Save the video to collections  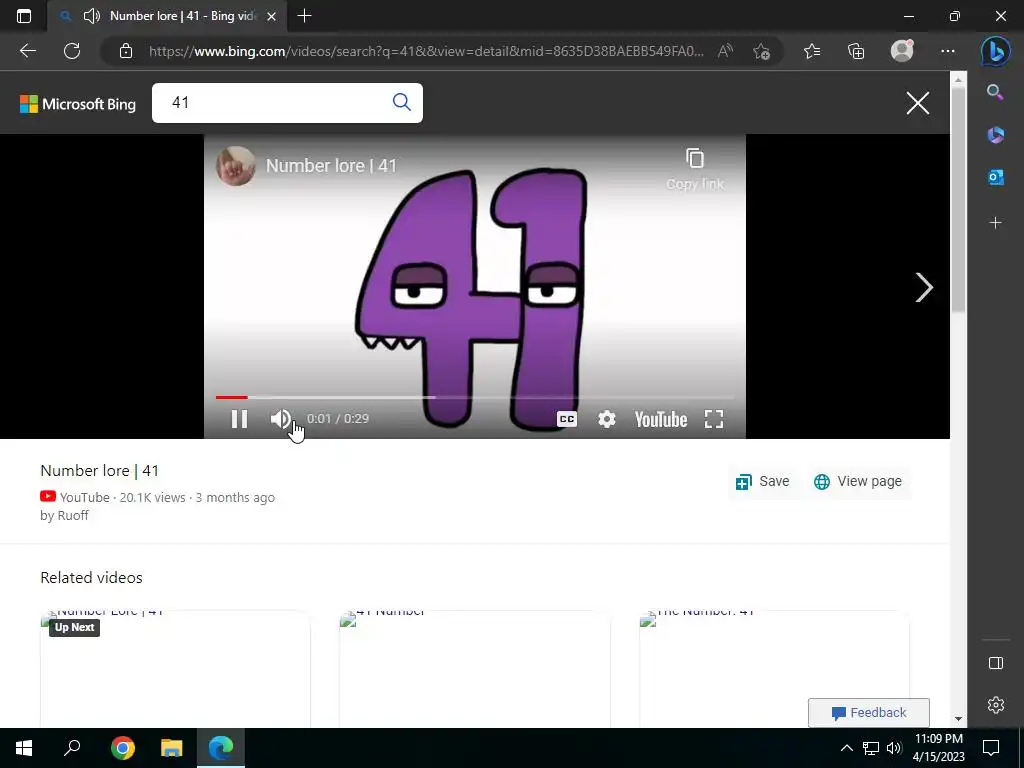point(762,482)
